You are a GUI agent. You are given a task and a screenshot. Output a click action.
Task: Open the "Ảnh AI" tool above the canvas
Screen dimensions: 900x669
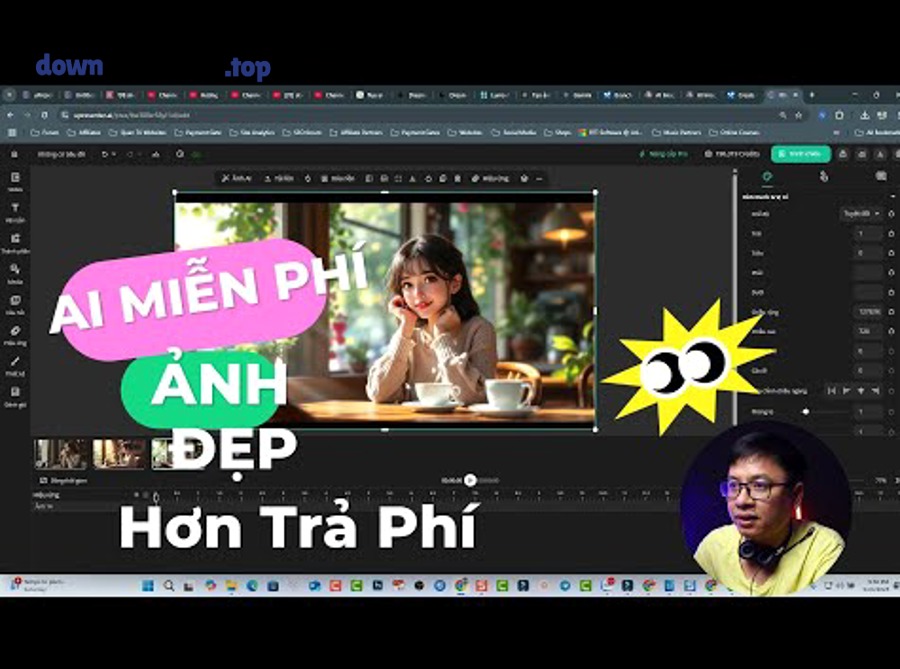(236, 180)
